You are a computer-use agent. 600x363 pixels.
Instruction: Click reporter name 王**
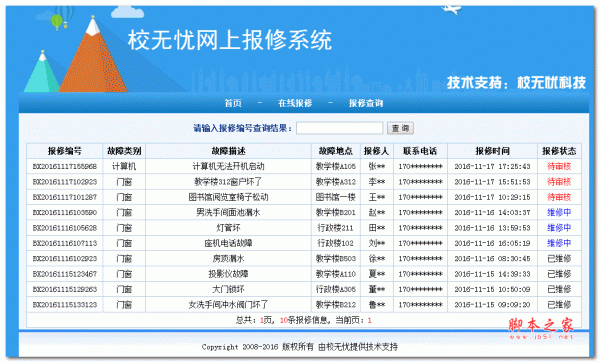point(377,197)
